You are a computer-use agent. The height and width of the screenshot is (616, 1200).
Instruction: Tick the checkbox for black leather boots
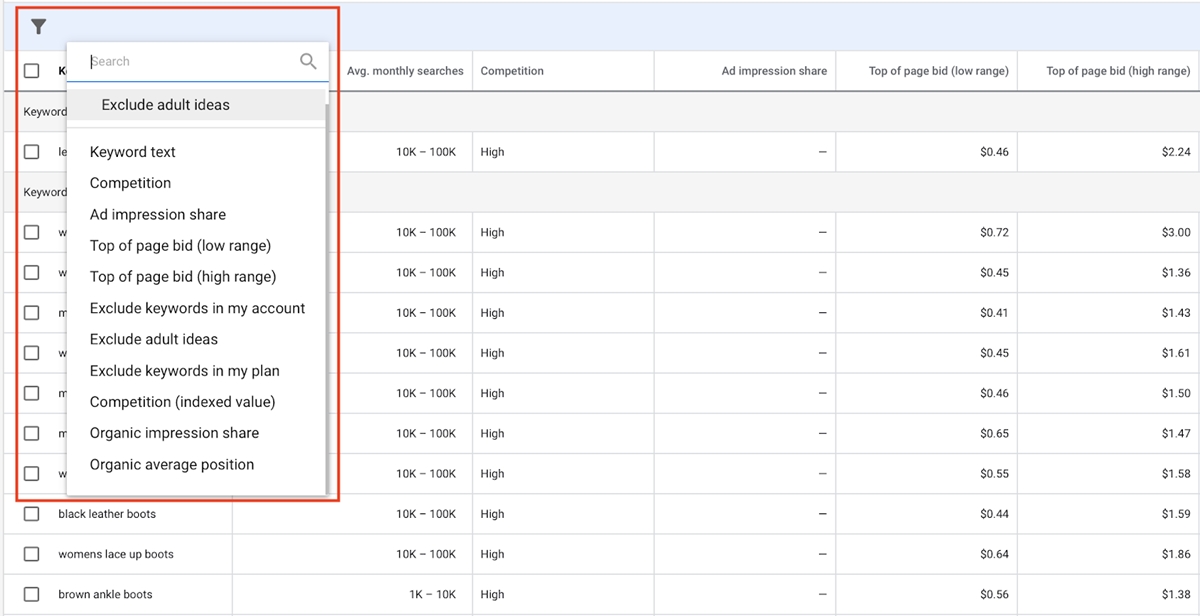(32, 514)
